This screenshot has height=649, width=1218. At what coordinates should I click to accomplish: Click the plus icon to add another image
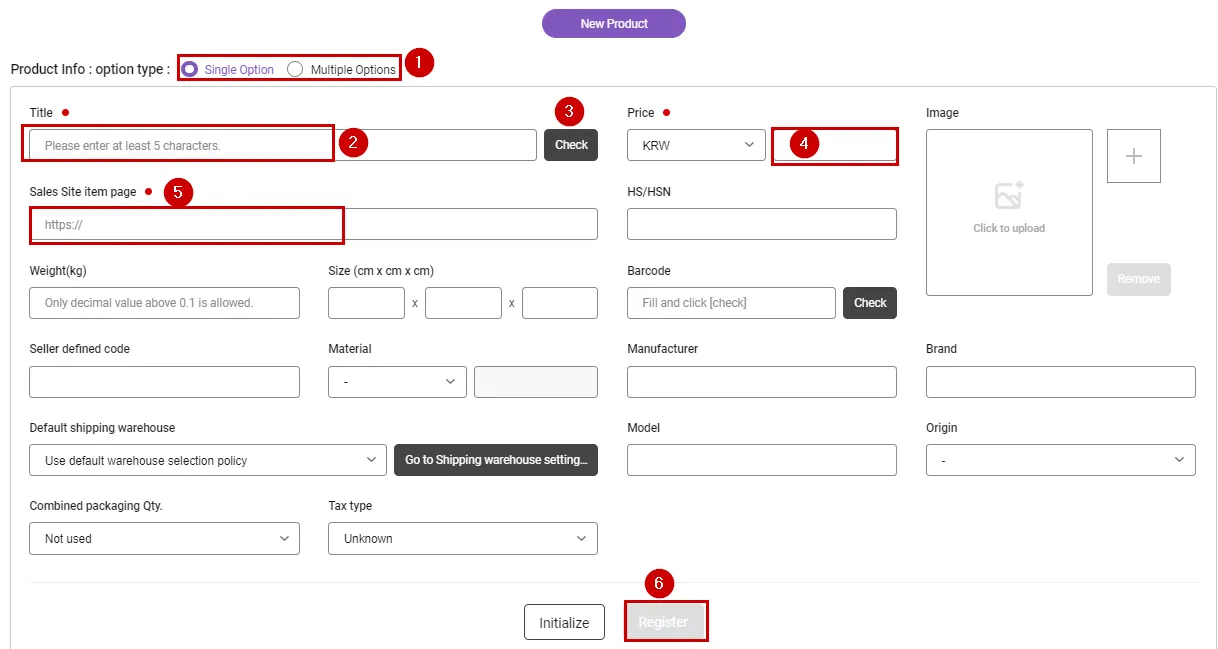click(1133, 156)
